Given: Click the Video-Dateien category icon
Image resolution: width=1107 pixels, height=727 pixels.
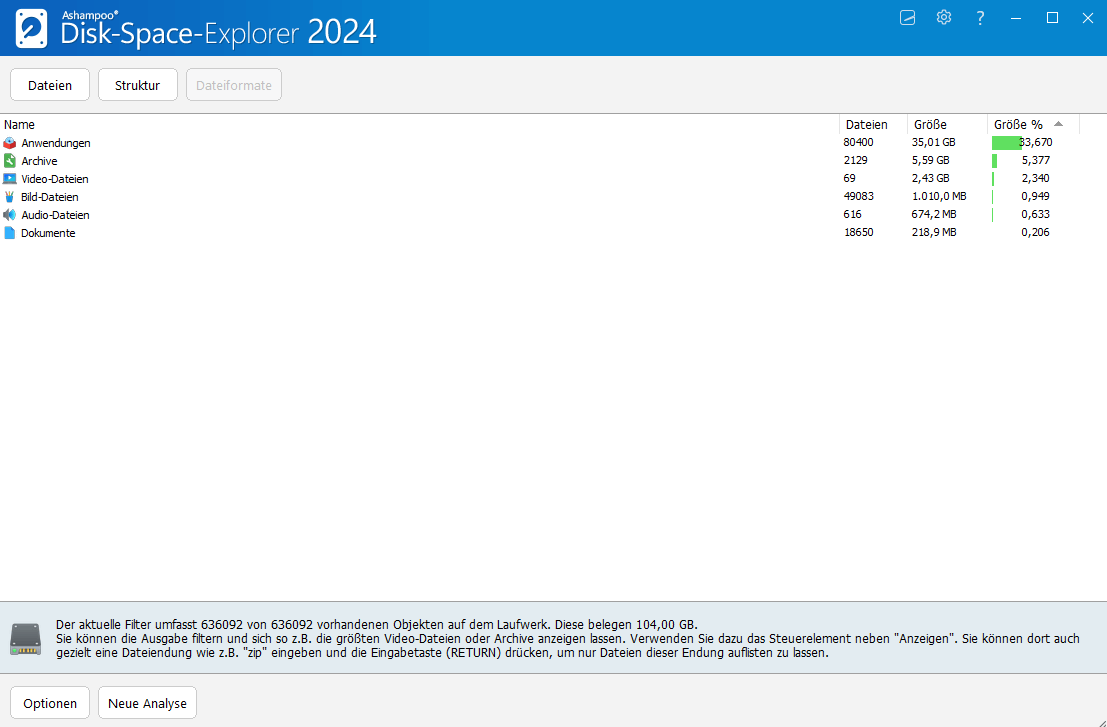Looking at the screenshot, I should [10, 179].
